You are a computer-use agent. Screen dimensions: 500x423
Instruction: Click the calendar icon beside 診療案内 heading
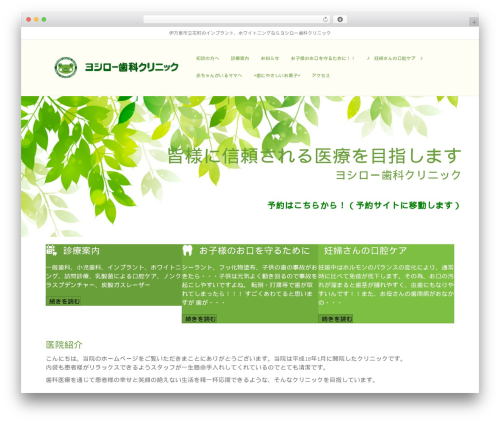click(x=51, y=250)
